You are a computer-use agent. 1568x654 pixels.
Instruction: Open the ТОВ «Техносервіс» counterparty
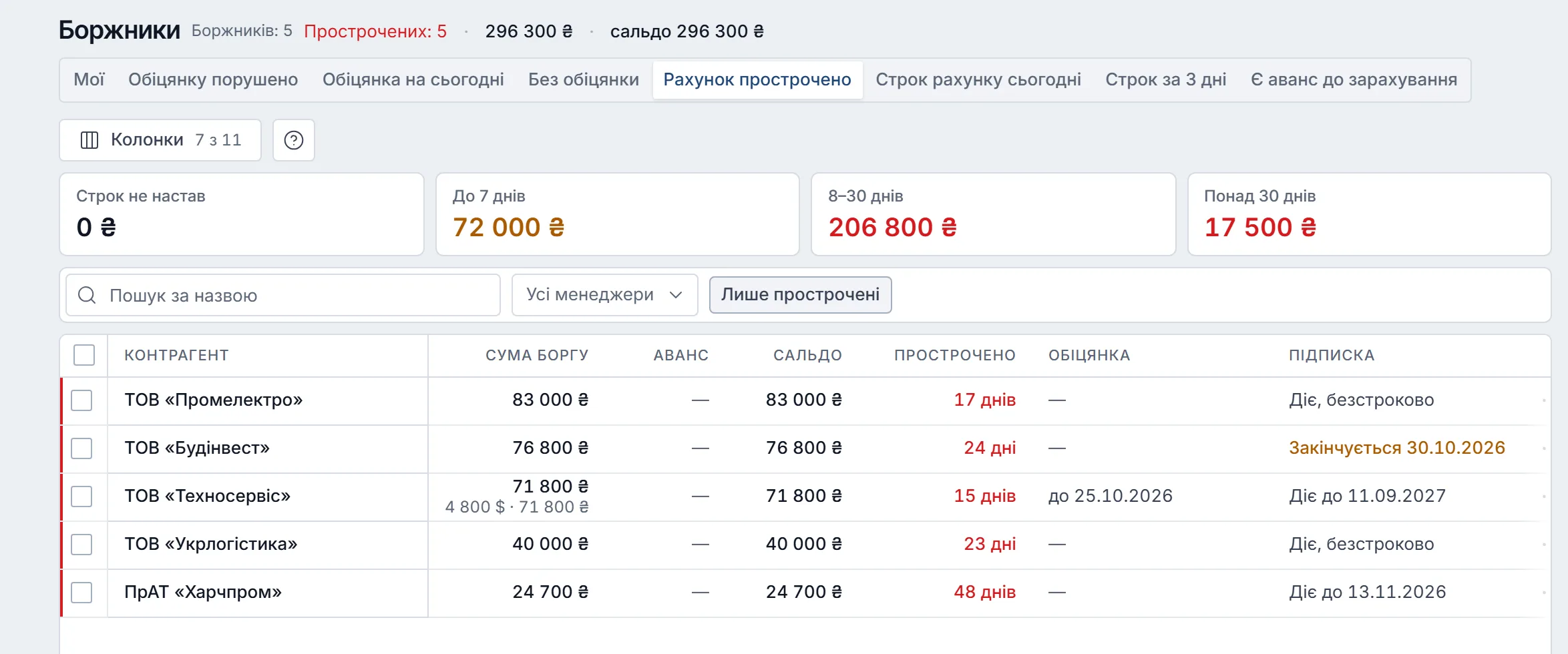tap(208, 497)
